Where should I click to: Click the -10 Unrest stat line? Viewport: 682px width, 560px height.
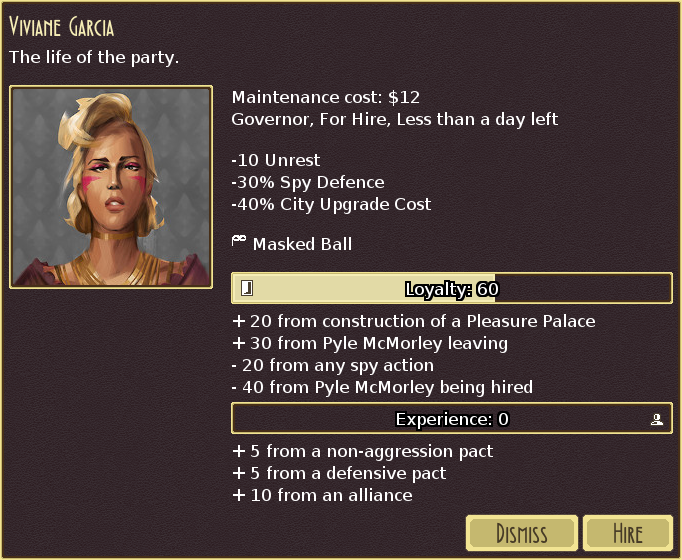click(x=276, y=160)
